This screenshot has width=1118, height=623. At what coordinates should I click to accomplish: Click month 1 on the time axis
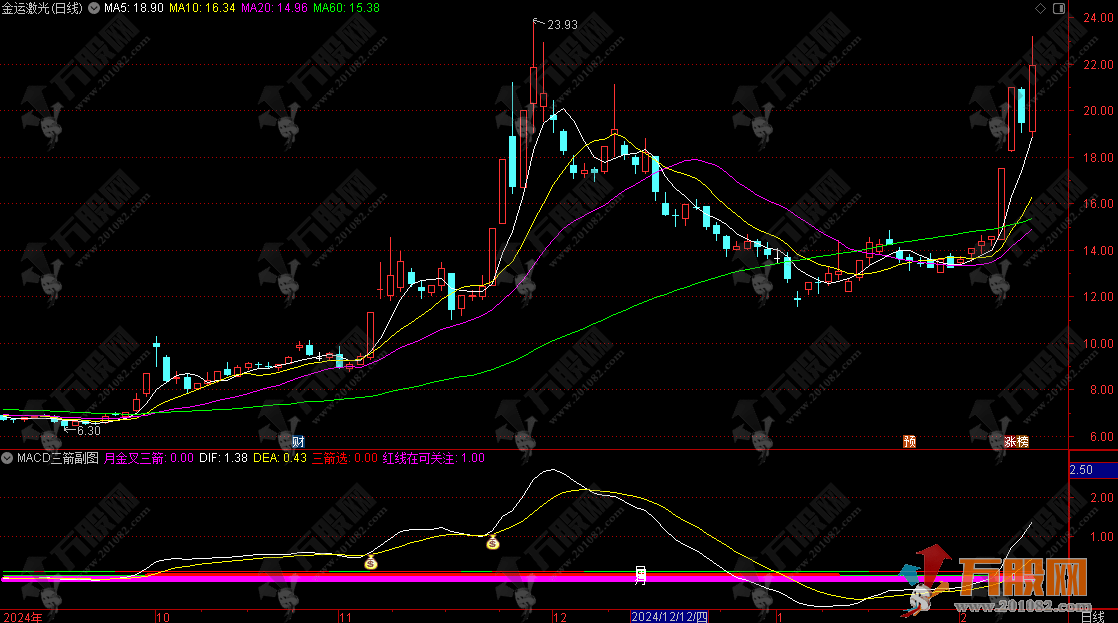click(780, 617)
